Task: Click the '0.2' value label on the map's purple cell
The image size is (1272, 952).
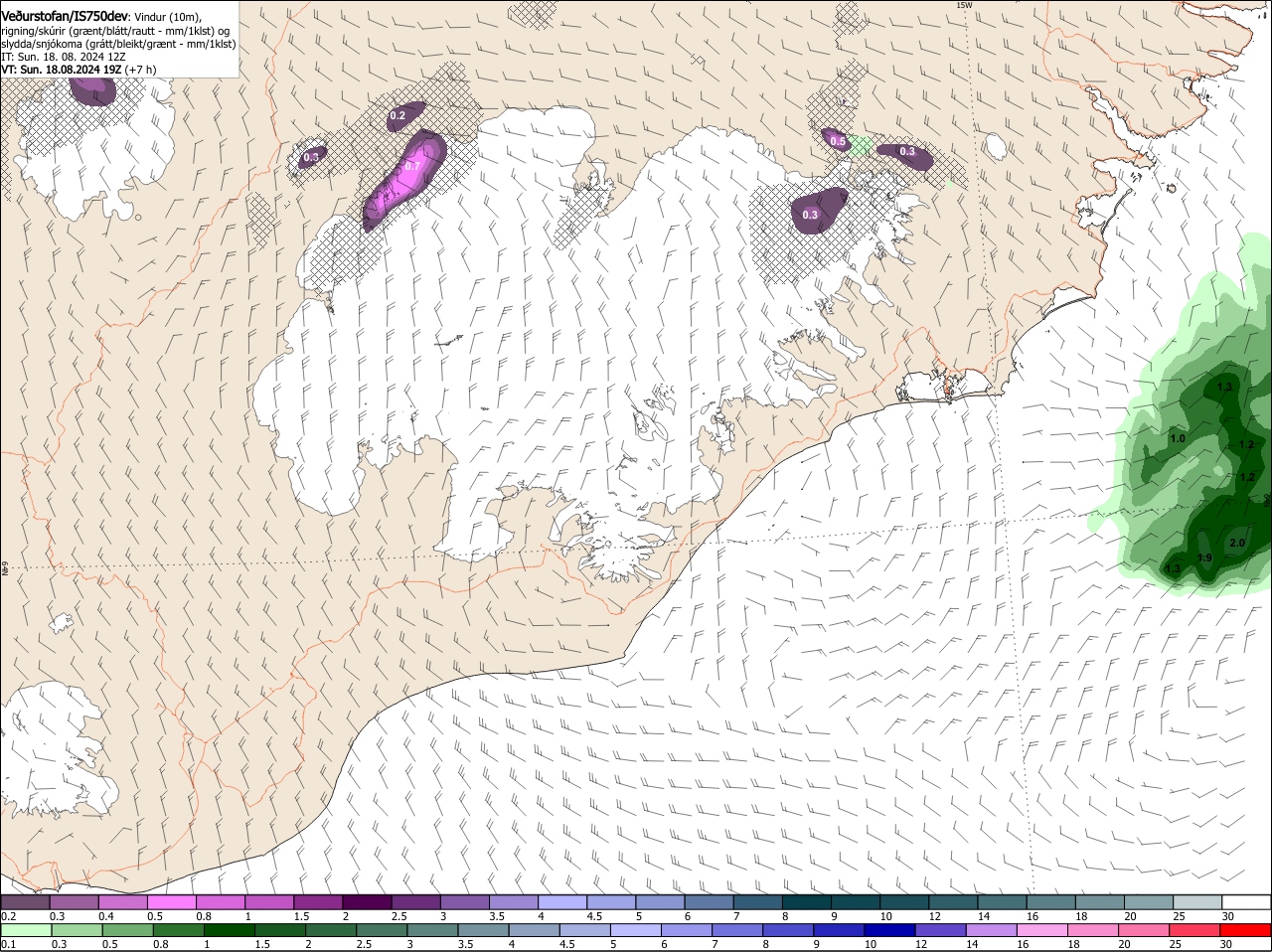Action: [397, 116]
